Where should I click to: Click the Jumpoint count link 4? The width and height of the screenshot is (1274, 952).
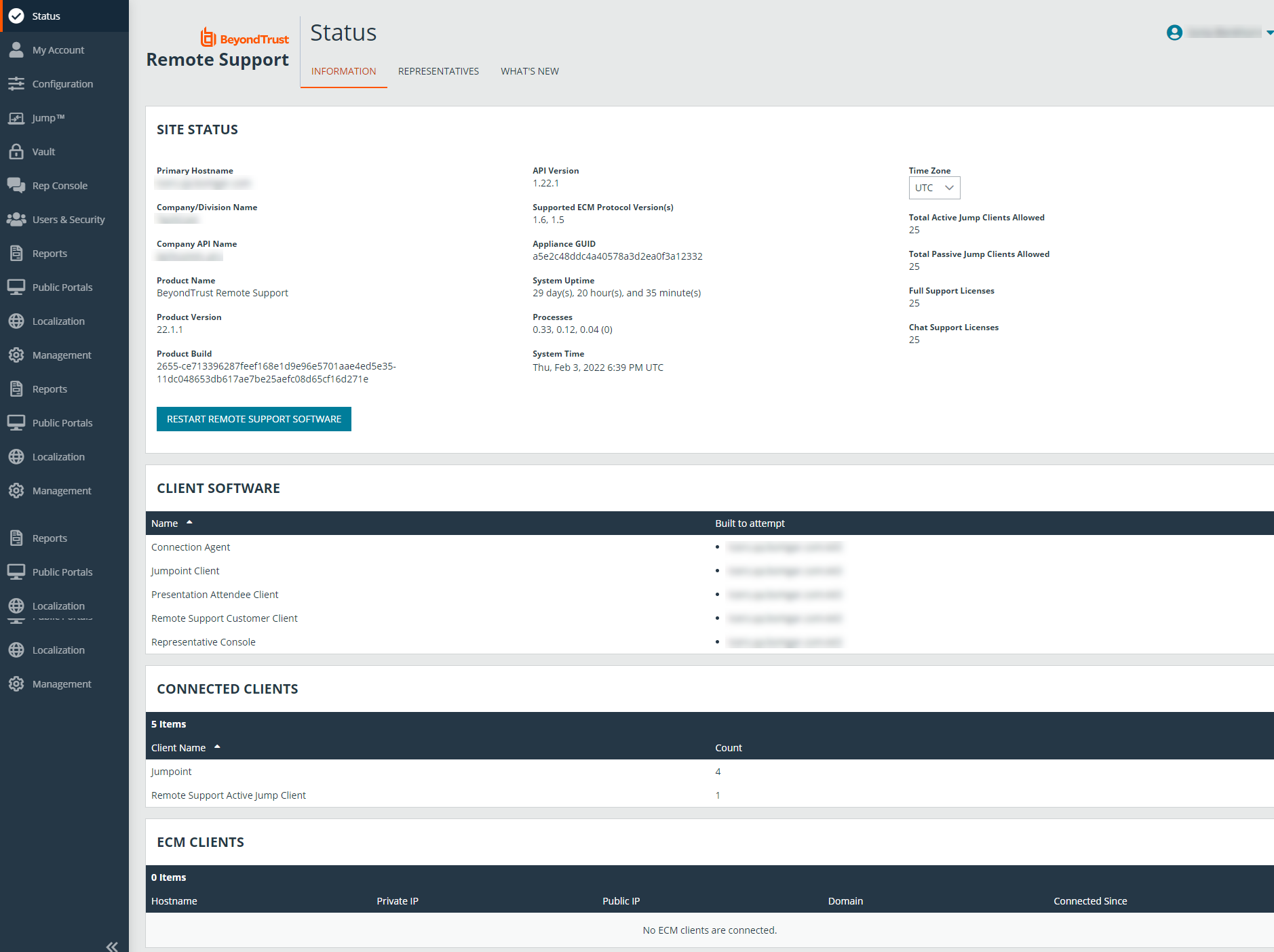(x=718, y=772)
